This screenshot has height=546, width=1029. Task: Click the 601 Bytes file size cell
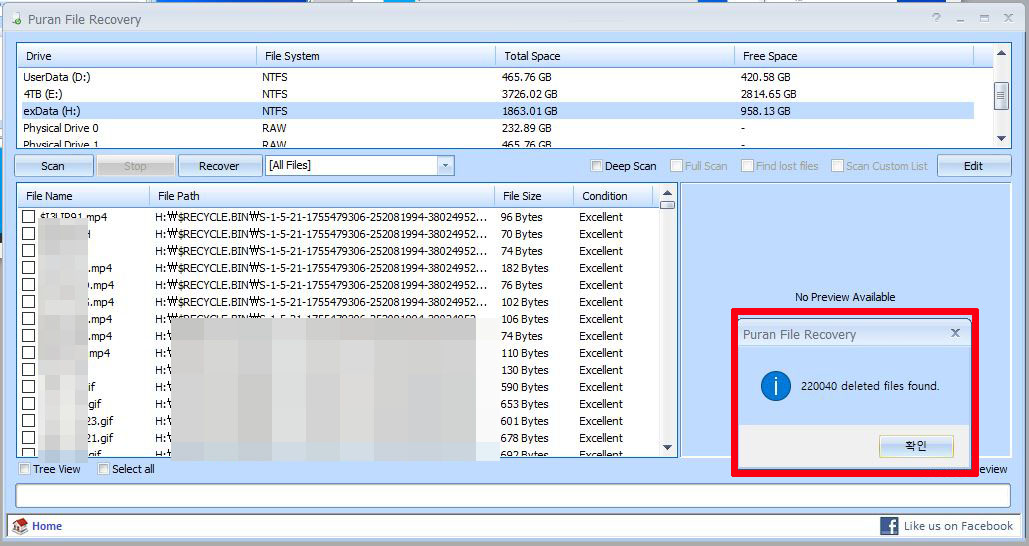coord(524,421)
